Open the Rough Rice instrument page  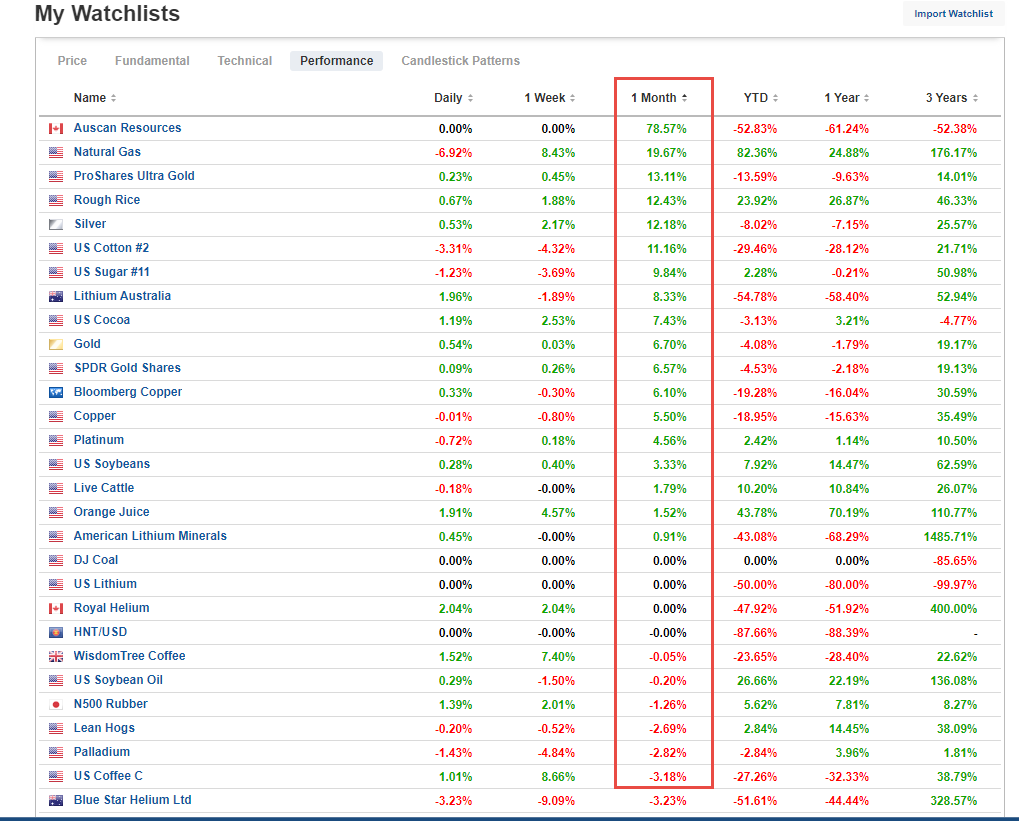[107, 200]
